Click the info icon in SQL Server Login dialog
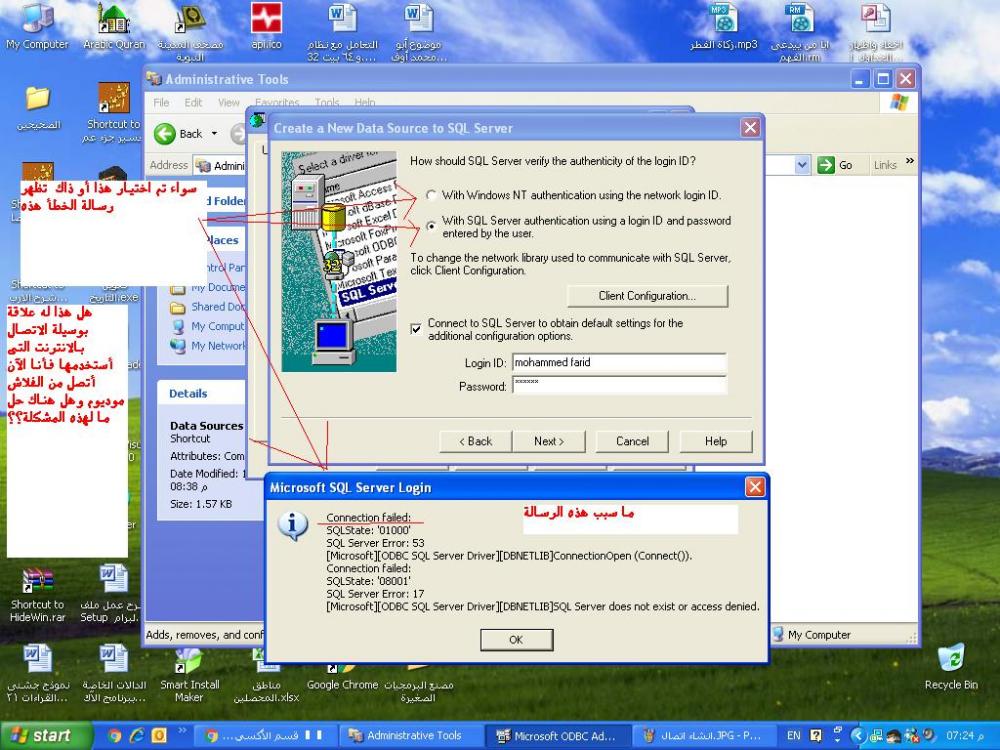 [x=293, y=526]
